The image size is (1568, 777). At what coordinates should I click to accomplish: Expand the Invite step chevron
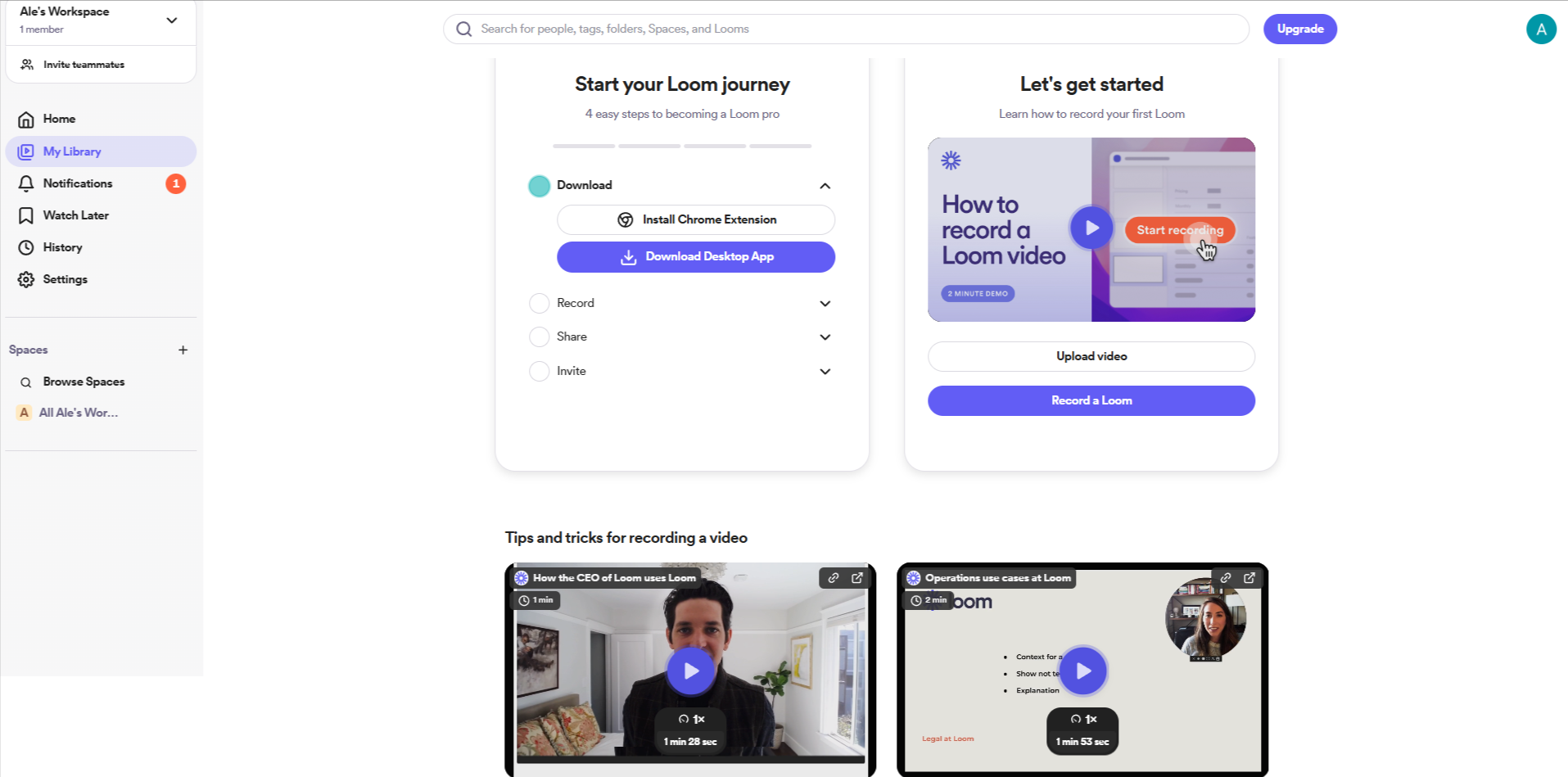825,372
